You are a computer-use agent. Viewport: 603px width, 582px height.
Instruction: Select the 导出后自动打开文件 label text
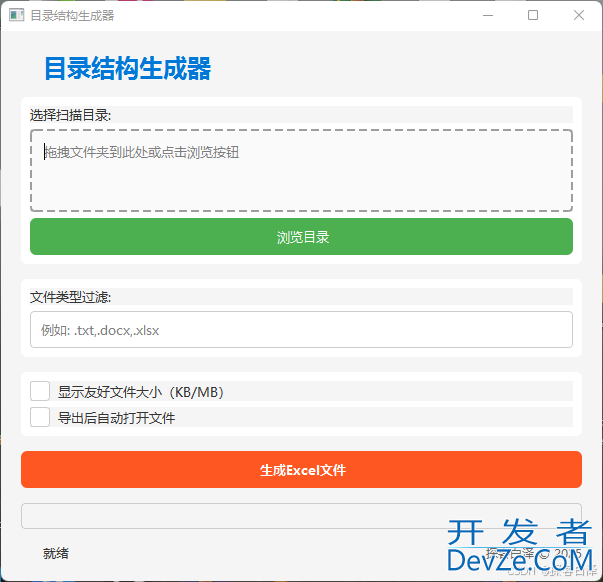tap(116, 418)
